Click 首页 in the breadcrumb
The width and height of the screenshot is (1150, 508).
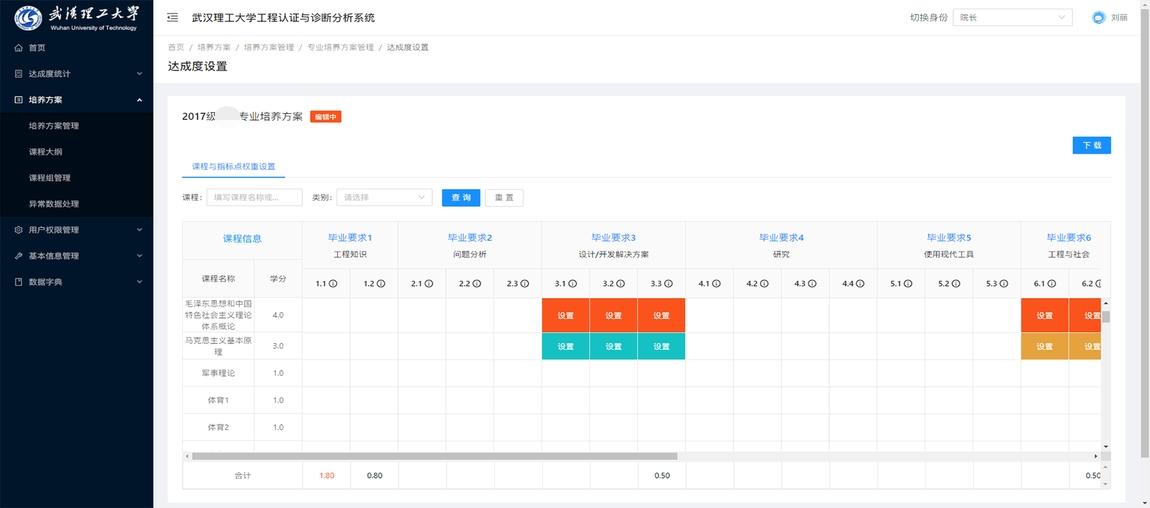[176, 47]
